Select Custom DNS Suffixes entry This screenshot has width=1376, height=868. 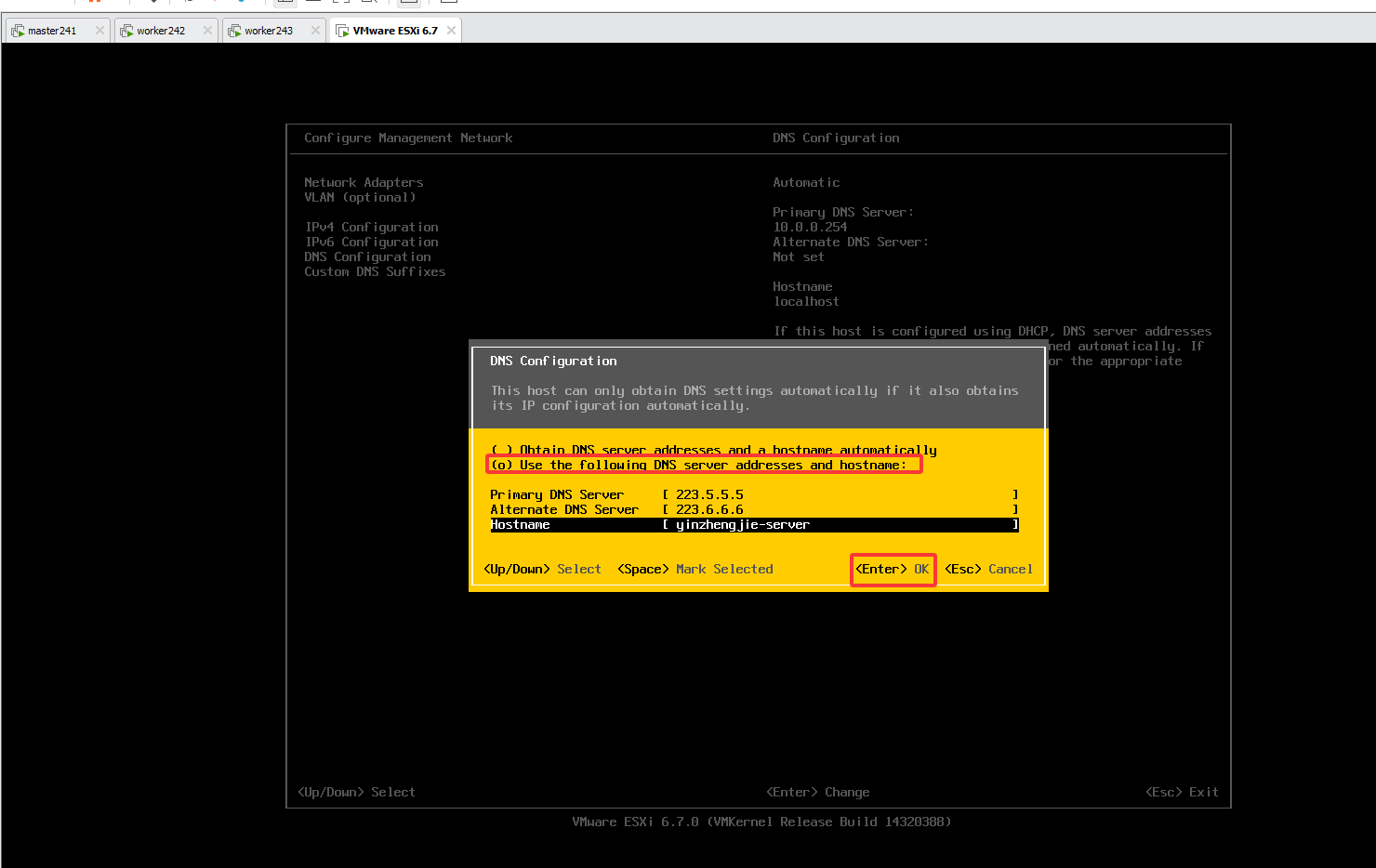[x=375, y=271]
